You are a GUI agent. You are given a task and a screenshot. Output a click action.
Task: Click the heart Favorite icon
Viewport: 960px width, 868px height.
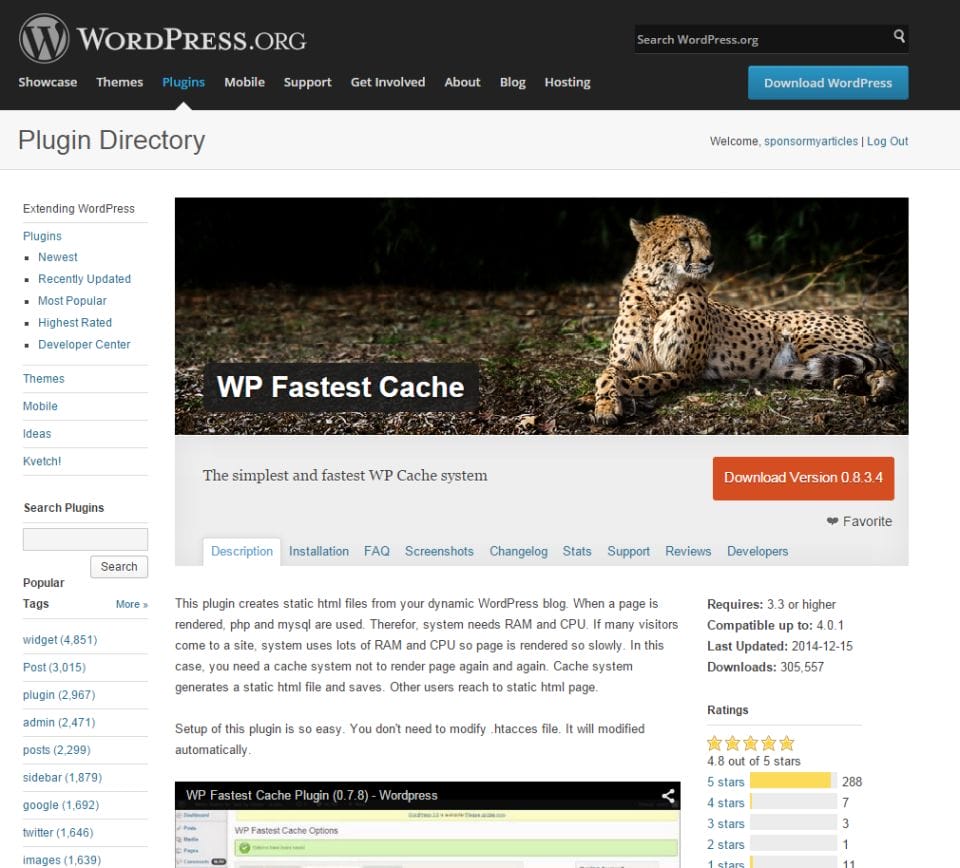click(832, 521)
